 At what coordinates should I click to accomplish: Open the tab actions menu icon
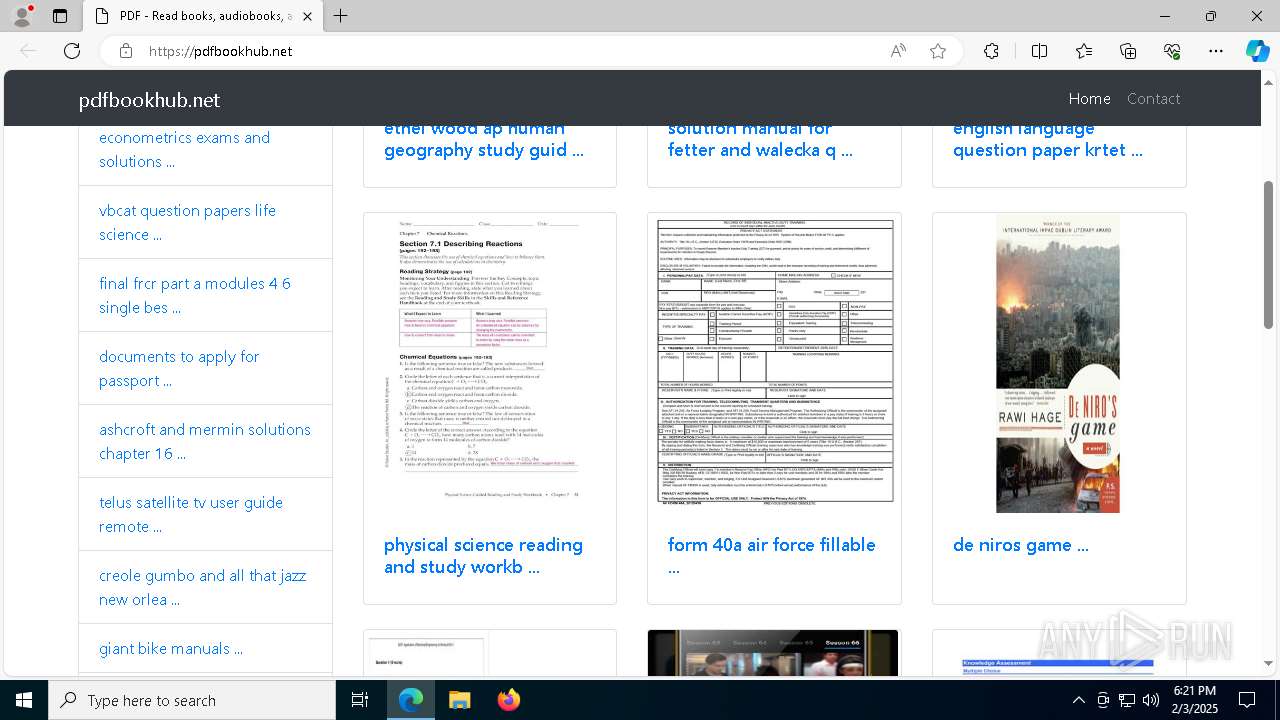[x=60, y=16]
